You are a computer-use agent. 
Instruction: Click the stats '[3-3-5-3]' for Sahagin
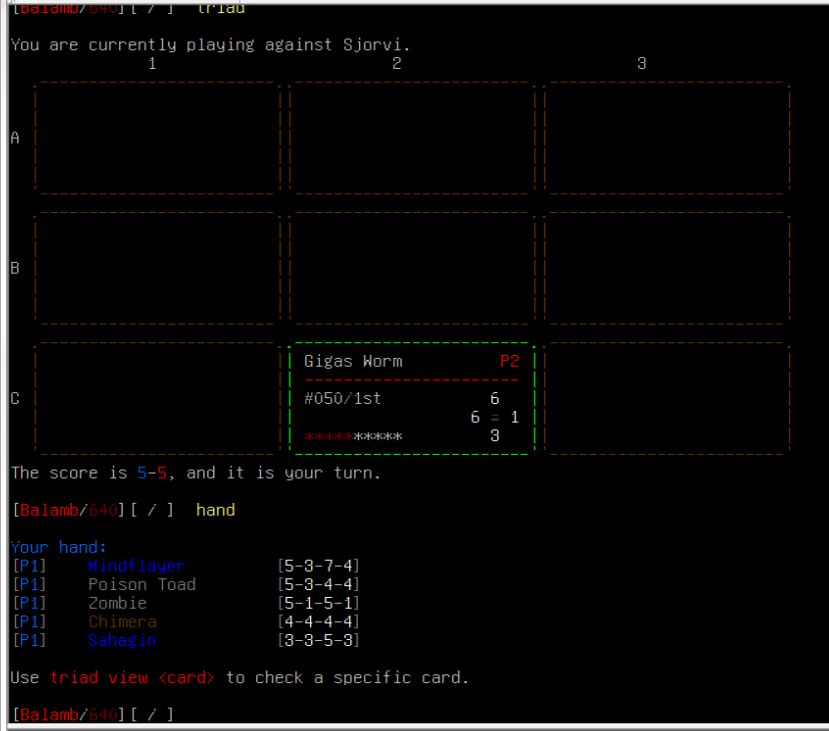tap(319, 641)
